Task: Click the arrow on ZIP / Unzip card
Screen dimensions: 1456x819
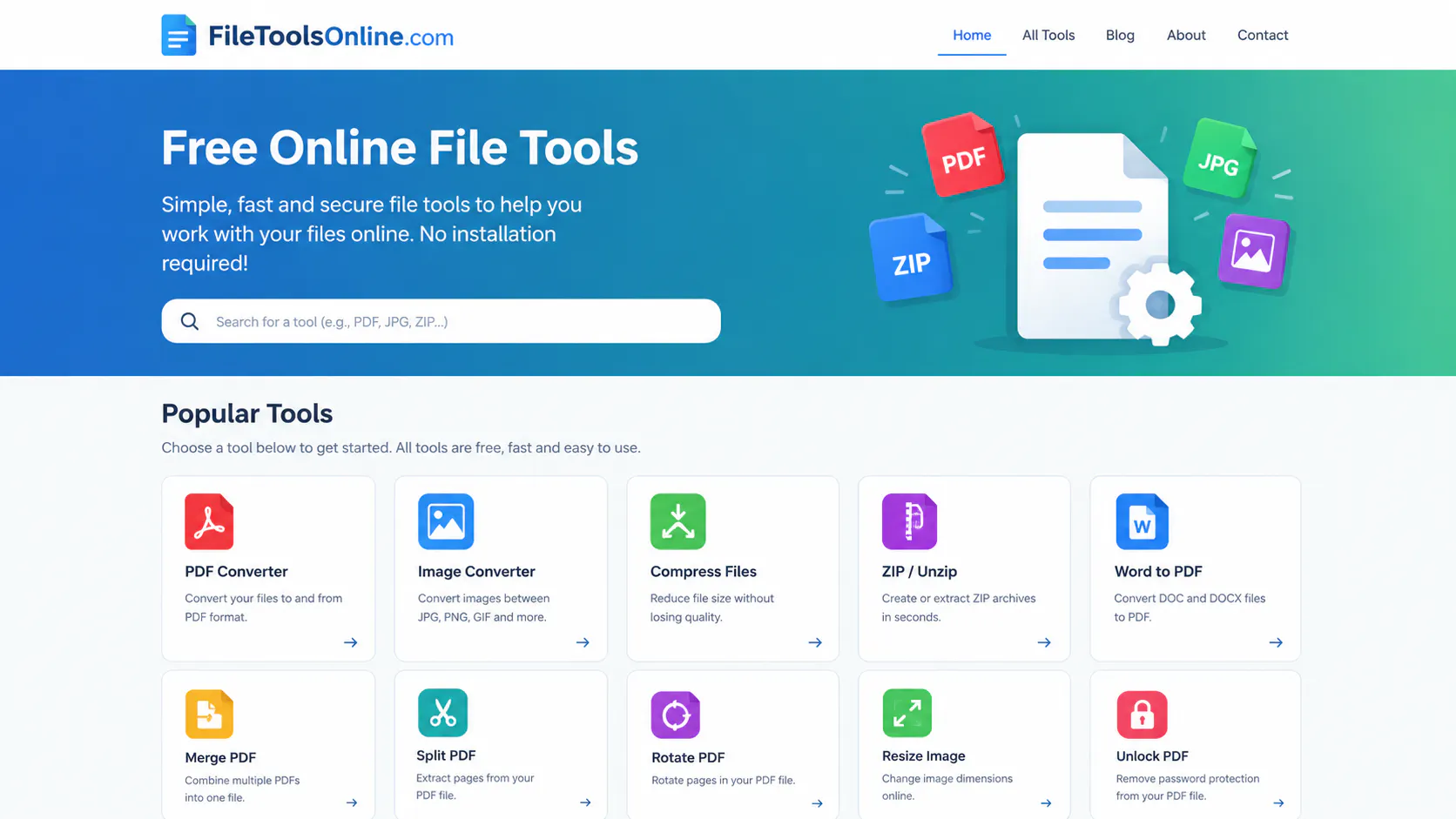Action: point(1044,642)
